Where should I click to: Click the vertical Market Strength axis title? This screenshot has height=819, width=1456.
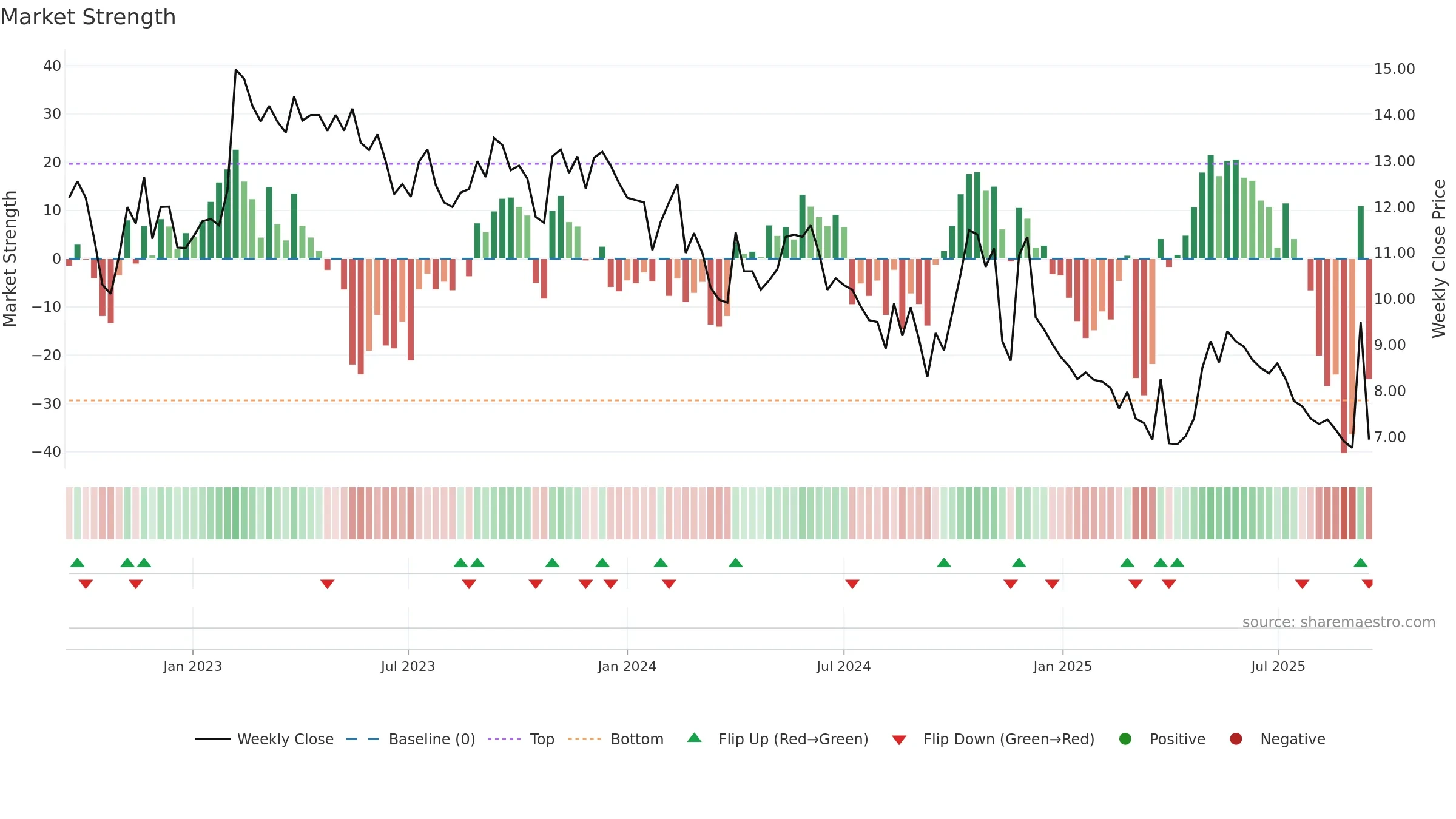tap(10, 258)
